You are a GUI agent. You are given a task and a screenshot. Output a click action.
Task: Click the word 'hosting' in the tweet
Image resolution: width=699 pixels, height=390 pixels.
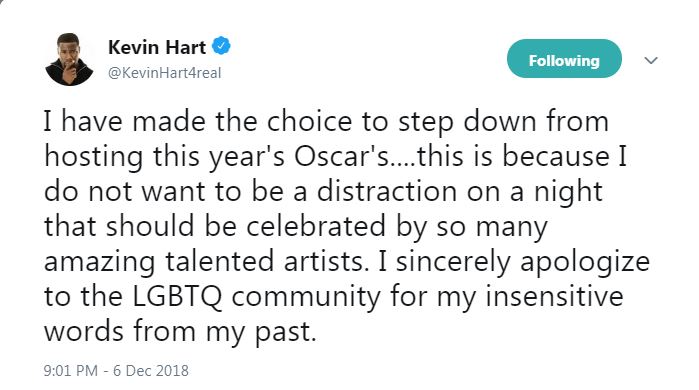click(94, 158)
